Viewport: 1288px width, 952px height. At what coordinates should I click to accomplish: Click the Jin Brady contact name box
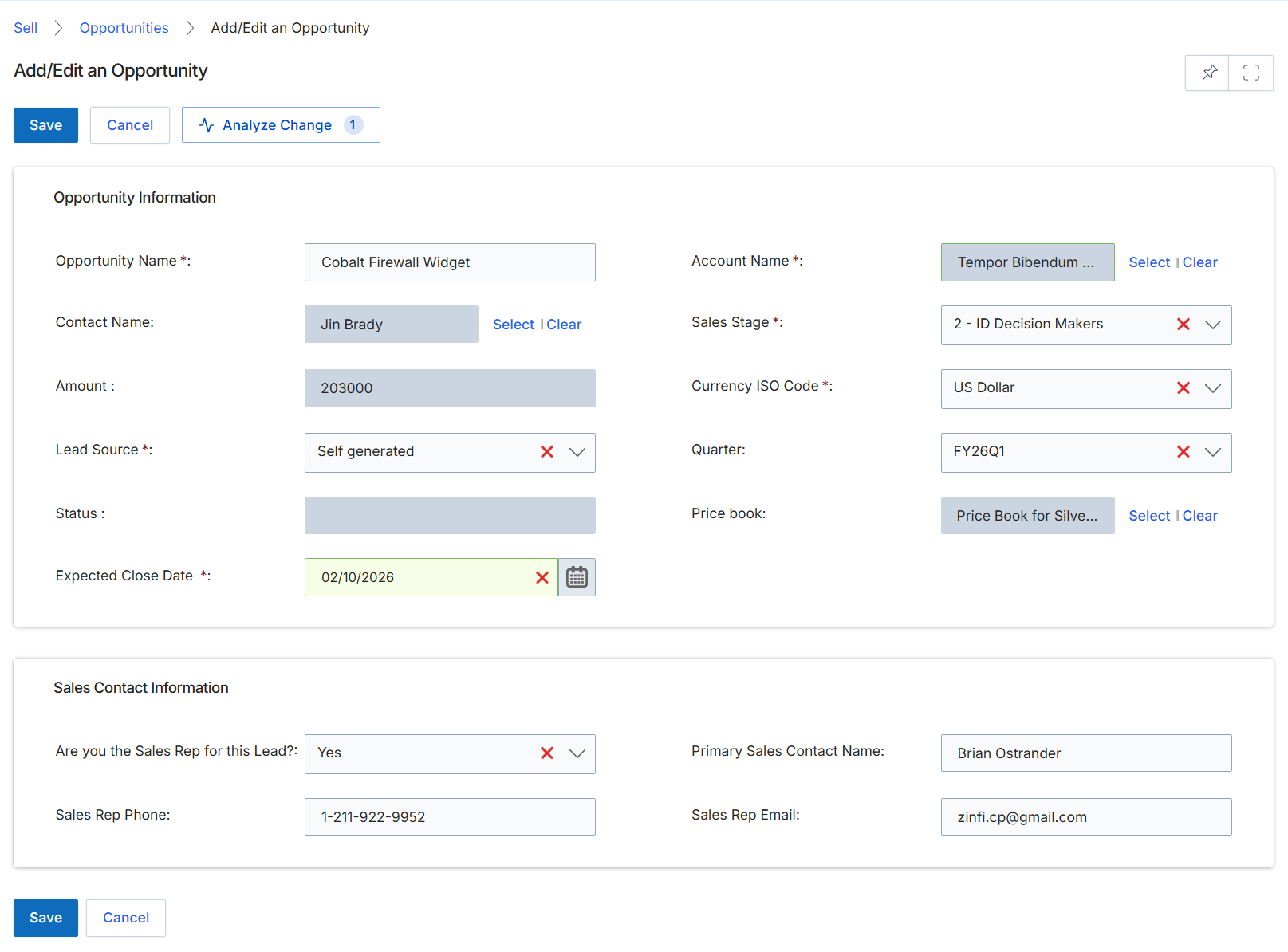(x=392, y=325)
